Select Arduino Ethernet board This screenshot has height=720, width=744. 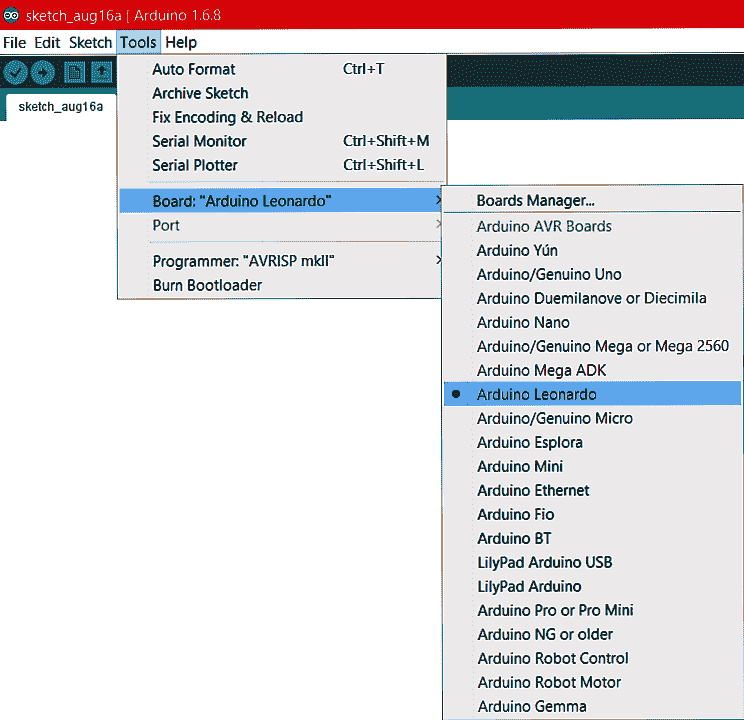coord(592,491)
